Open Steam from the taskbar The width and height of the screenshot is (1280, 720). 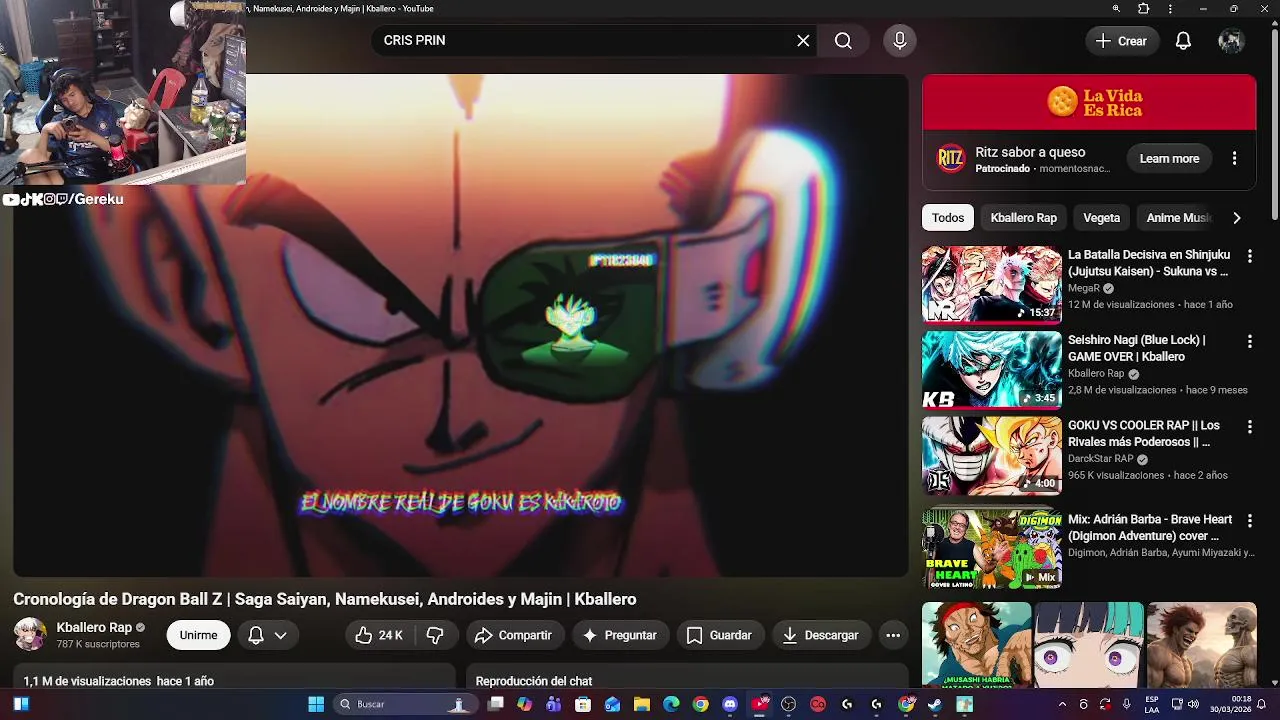point(935,704)
